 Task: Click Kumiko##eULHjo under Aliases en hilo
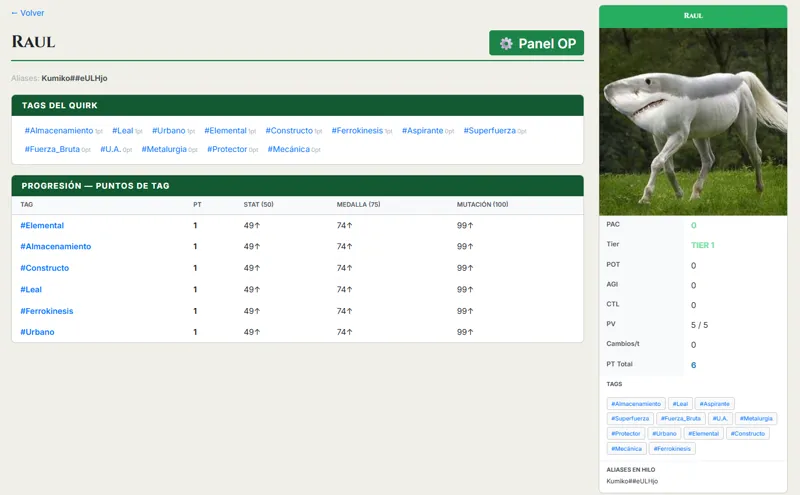click(x=632, y=481)
